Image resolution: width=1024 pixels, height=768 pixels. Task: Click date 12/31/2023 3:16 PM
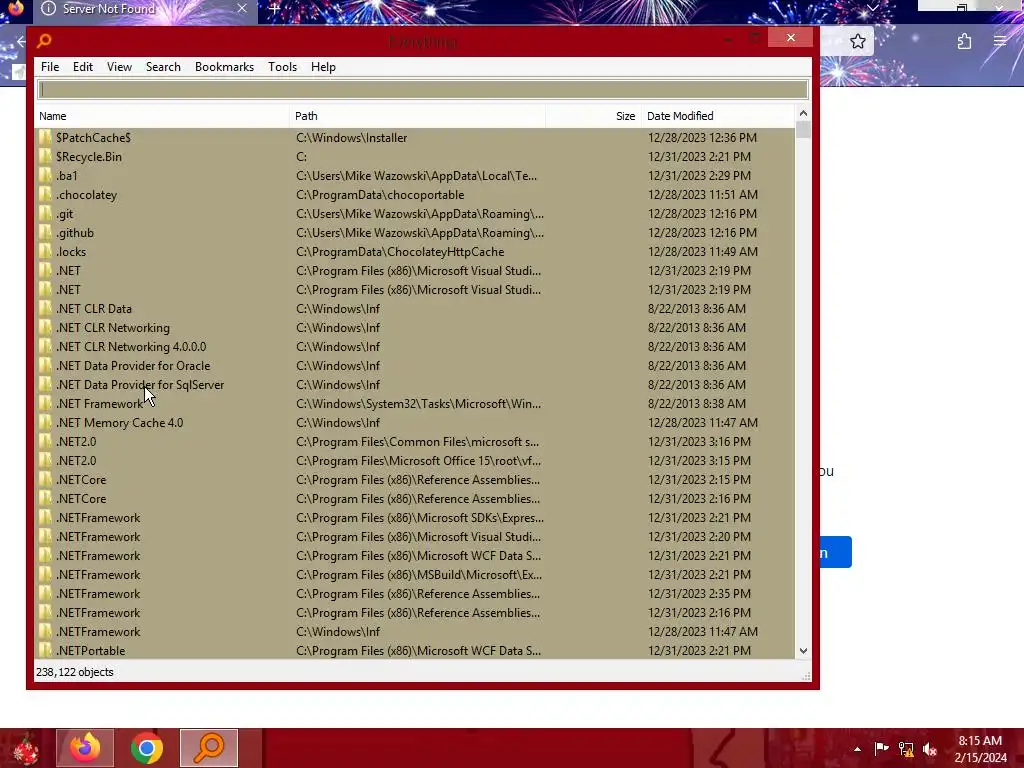click(699, 441)
